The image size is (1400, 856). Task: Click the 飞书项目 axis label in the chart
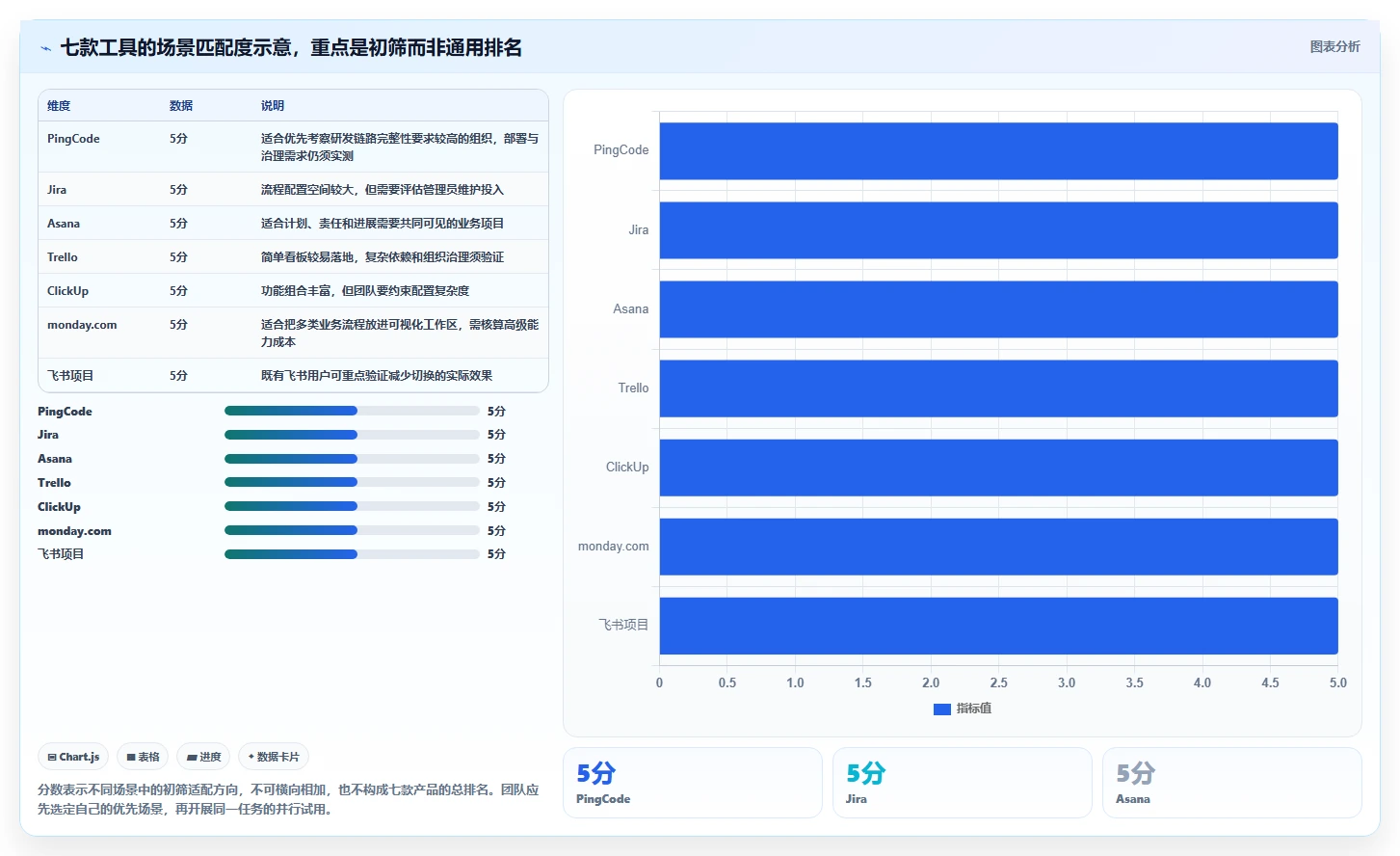(623, 626)
